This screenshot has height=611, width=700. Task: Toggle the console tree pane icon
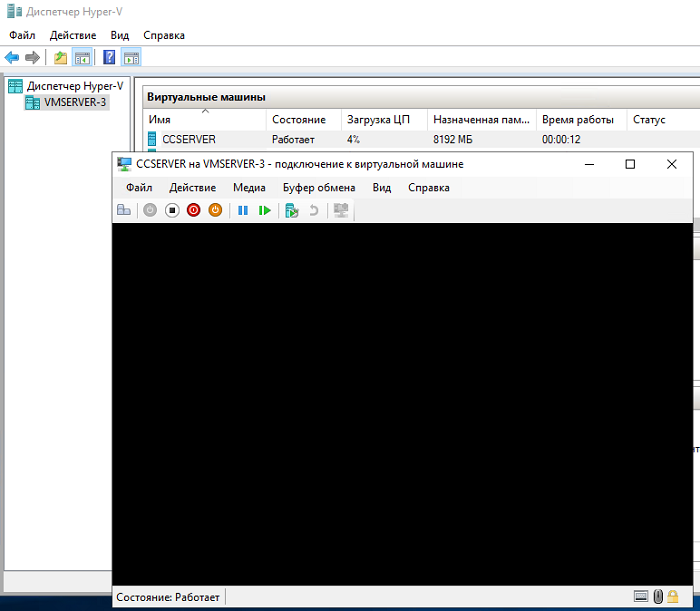(82, 58)
